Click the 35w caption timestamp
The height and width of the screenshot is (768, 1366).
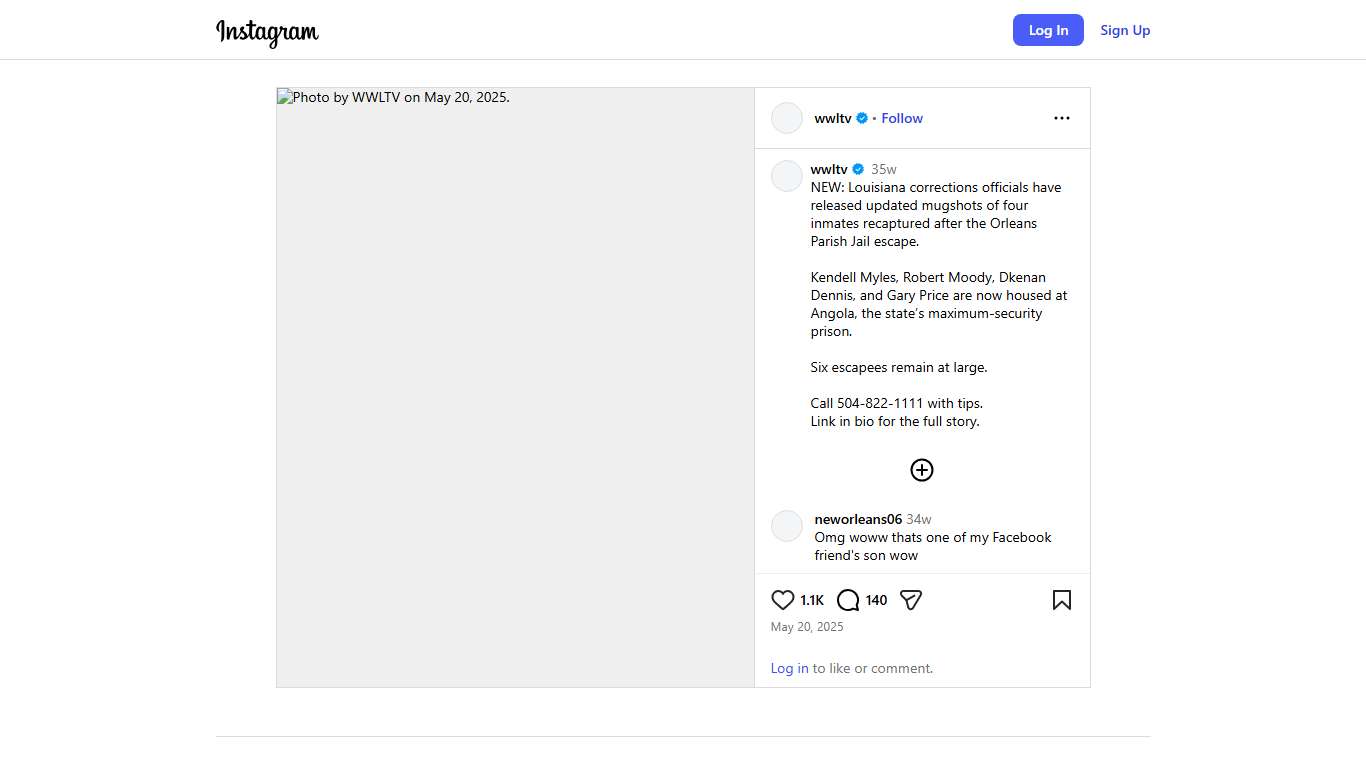(x=883, y=169)
